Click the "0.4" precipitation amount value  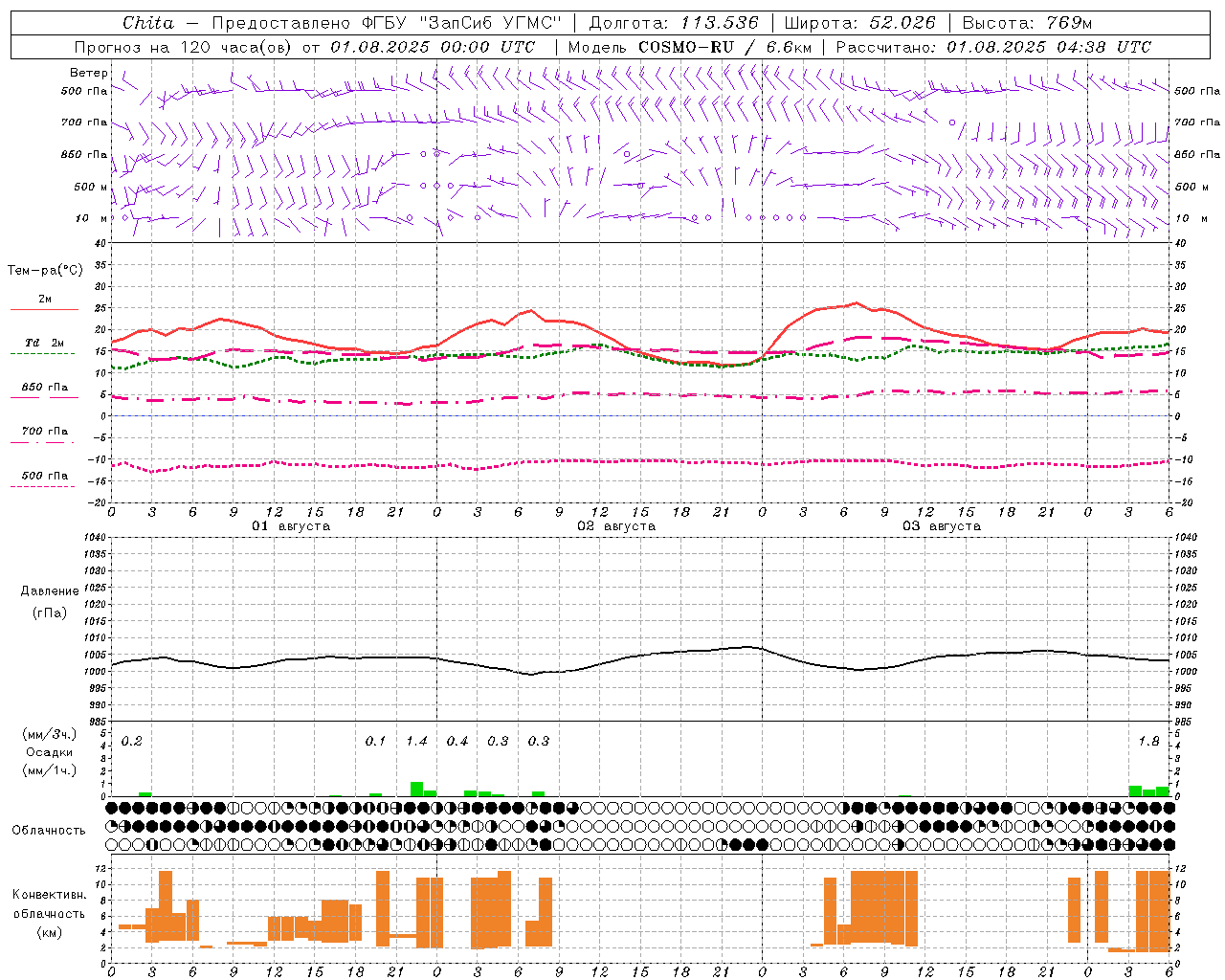pos(457,742)
